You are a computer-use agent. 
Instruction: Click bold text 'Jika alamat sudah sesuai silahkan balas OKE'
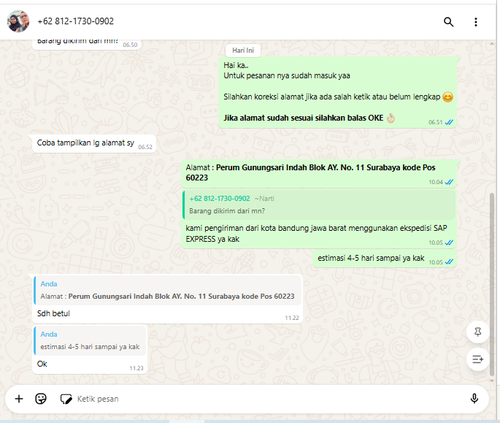pyautogui.click(x=303, y=118)
